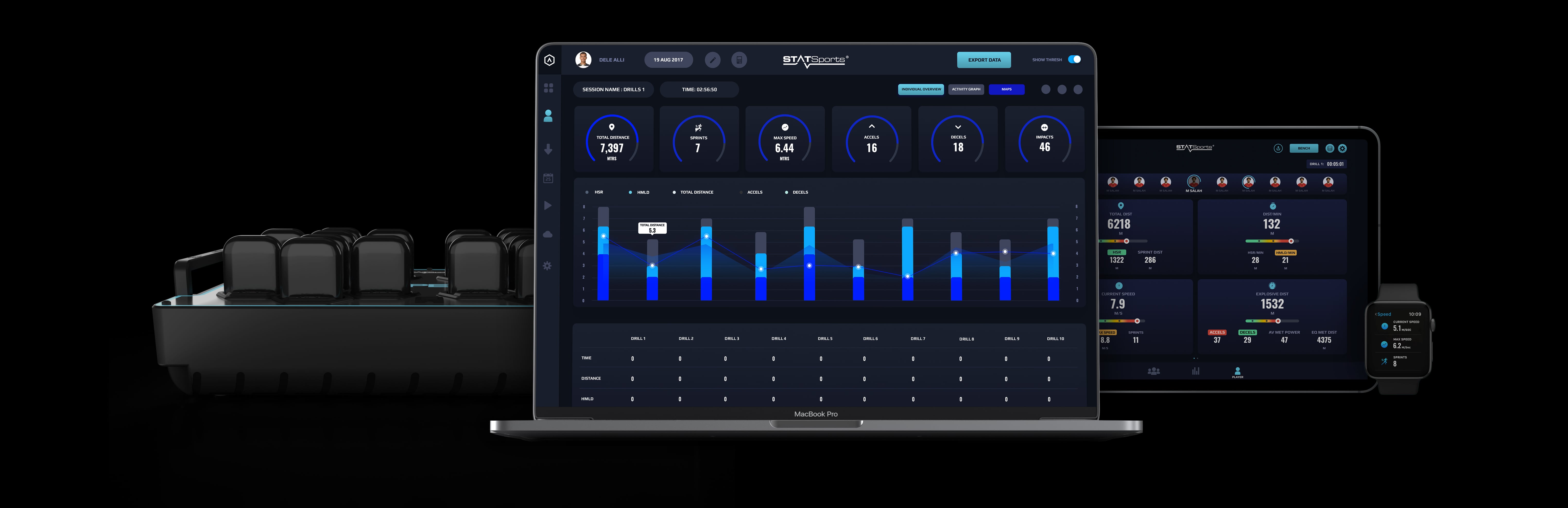Open the calculator icon beside the pencil
1568x508 pixels.
739,60
